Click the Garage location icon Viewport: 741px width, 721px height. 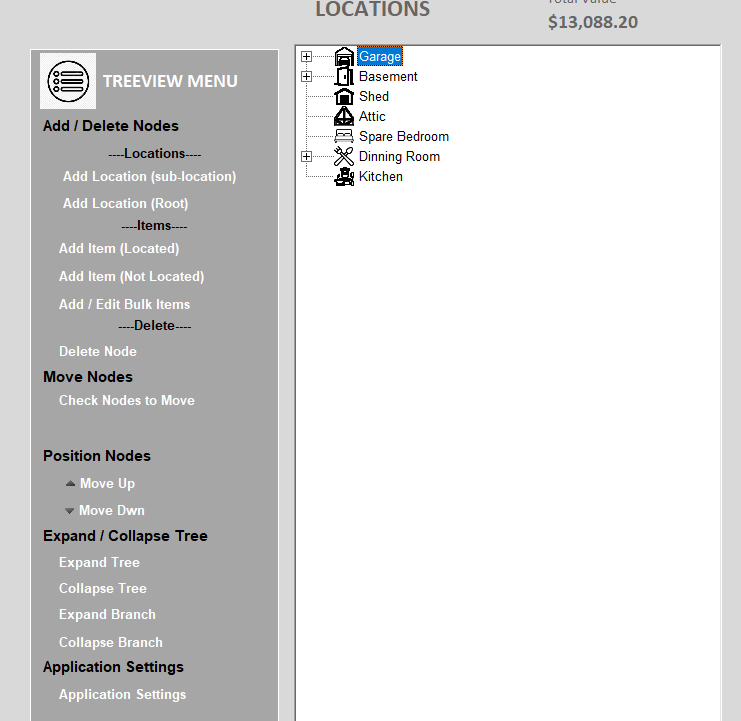click(344, 57)
